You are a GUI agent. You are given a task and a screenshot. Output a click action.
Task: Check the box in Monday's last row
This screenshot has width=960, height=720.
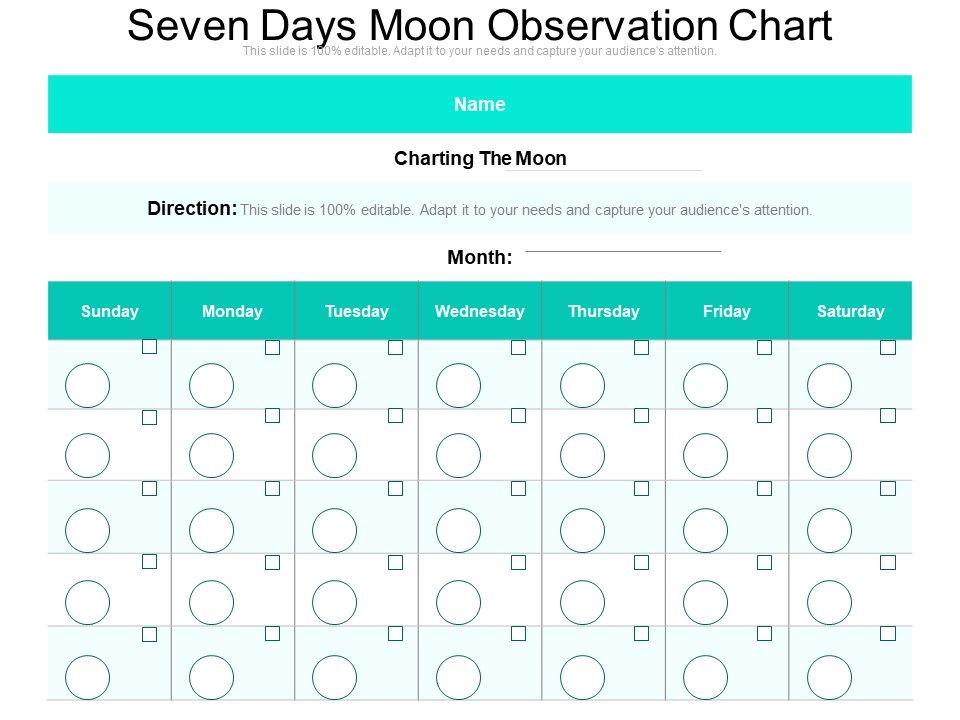[272, 633]
